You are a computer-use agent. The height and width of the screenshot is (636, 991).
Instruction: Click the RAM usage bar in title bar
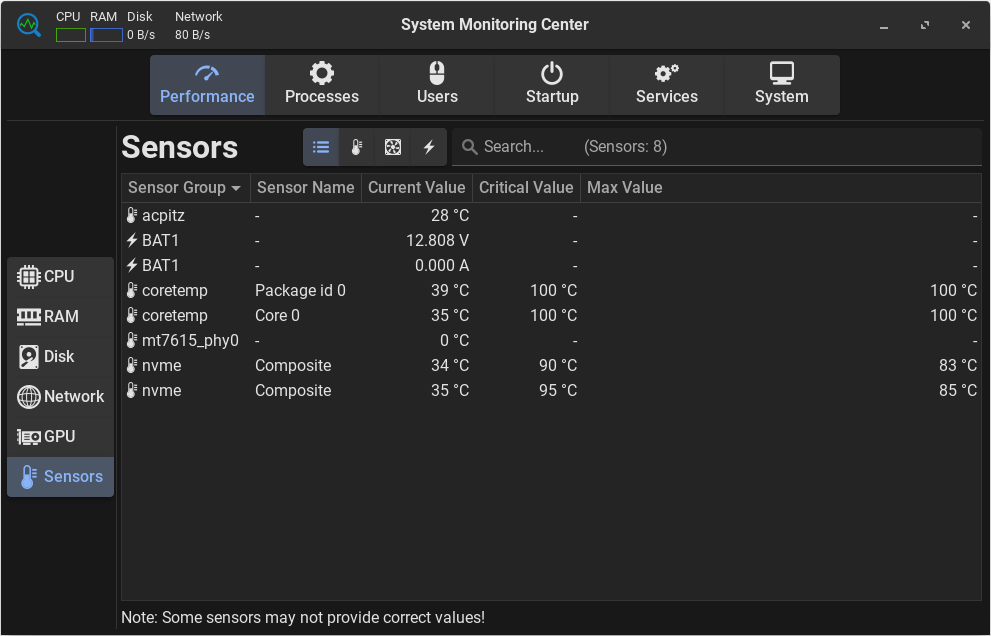click(106, 35)
